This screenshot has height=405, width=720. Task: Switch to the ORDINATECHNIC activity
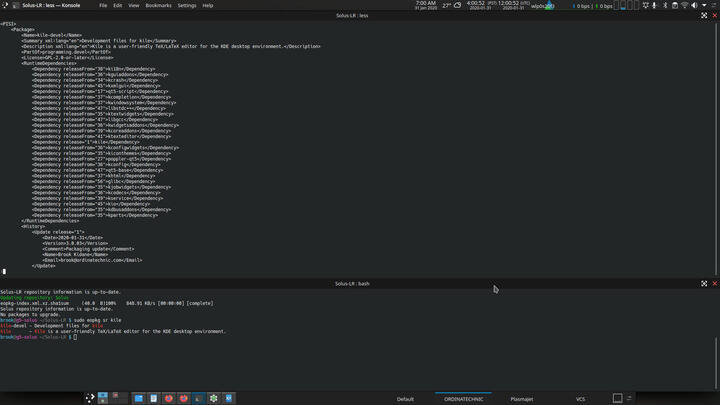(x=463, y=399)
